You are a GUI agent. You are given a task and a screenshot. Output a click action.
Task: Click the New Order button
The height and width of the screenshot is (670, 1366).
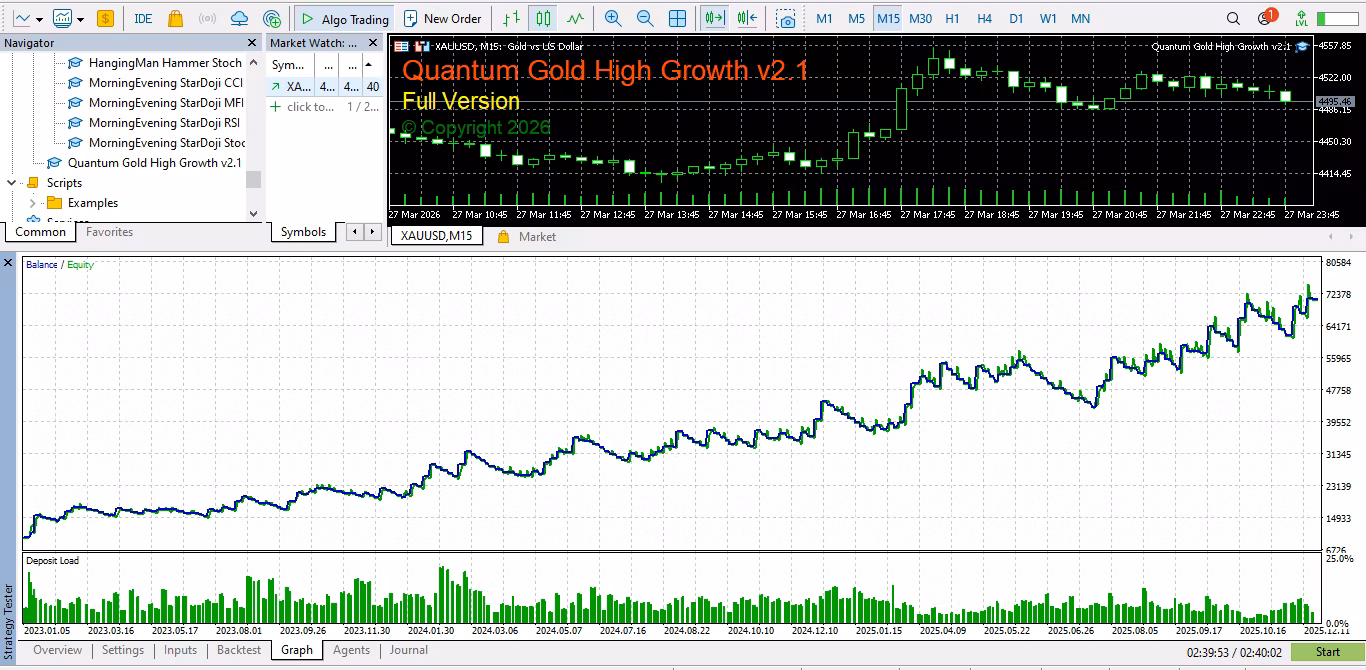443,18
